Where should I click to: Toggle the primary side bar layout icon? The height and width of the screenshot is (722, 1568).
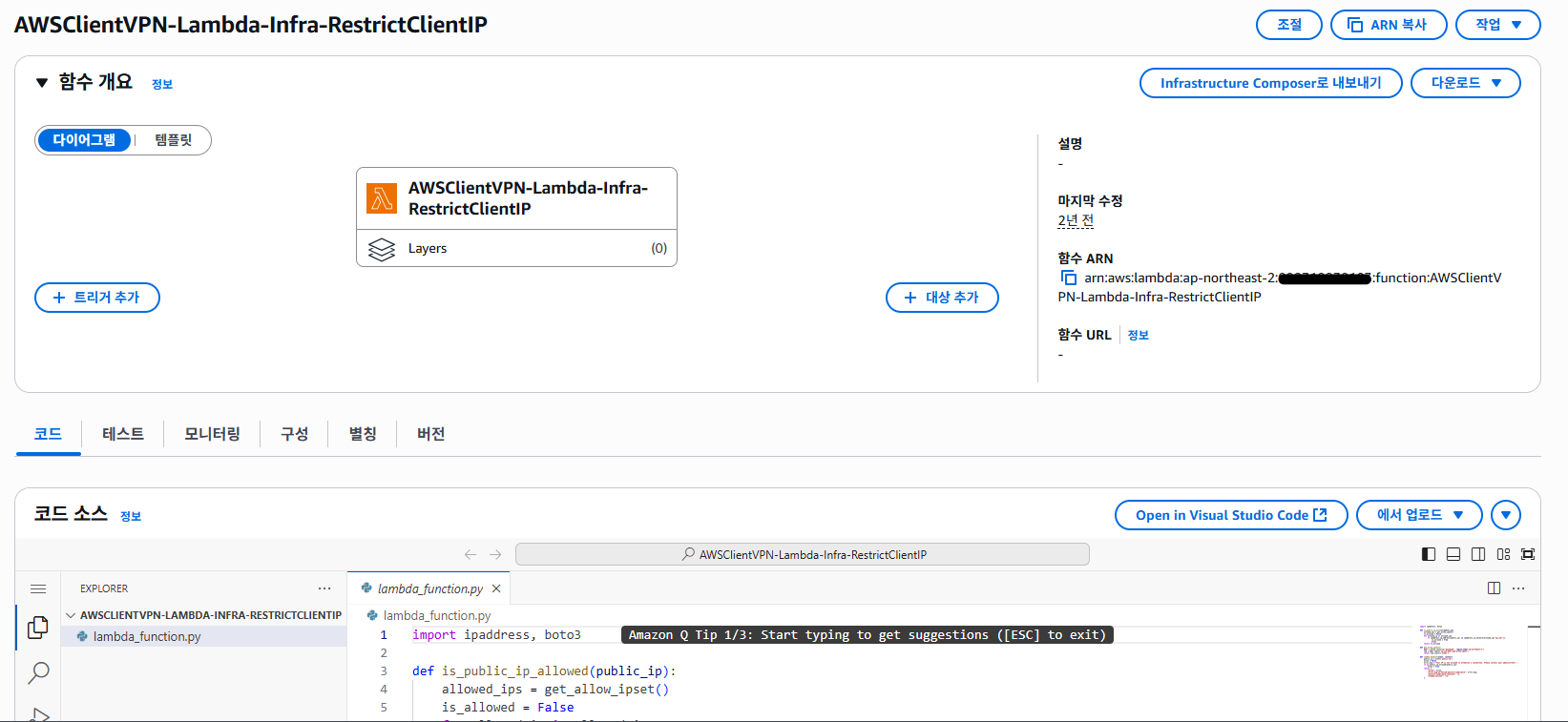point(1429,554)
